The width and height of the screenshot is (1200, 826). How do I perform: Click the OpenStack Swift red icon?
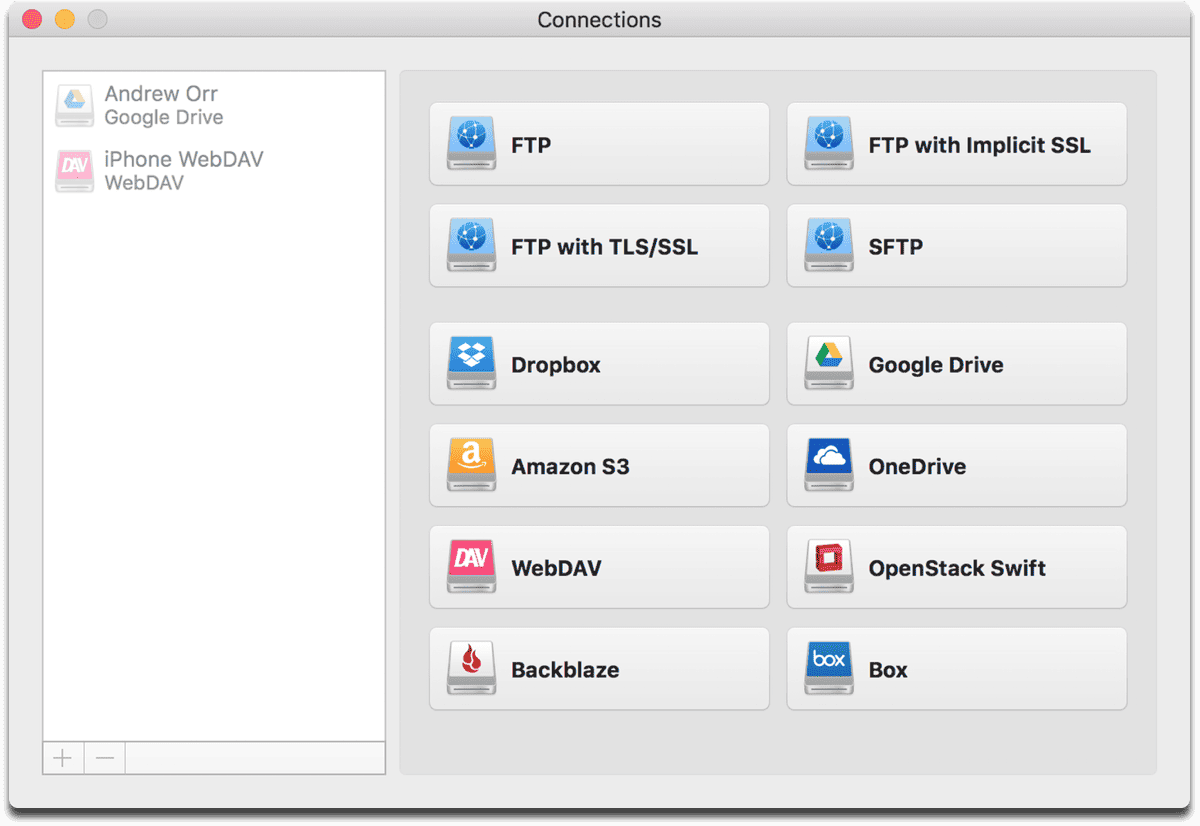pyautogui.click(x=829, y=567)
